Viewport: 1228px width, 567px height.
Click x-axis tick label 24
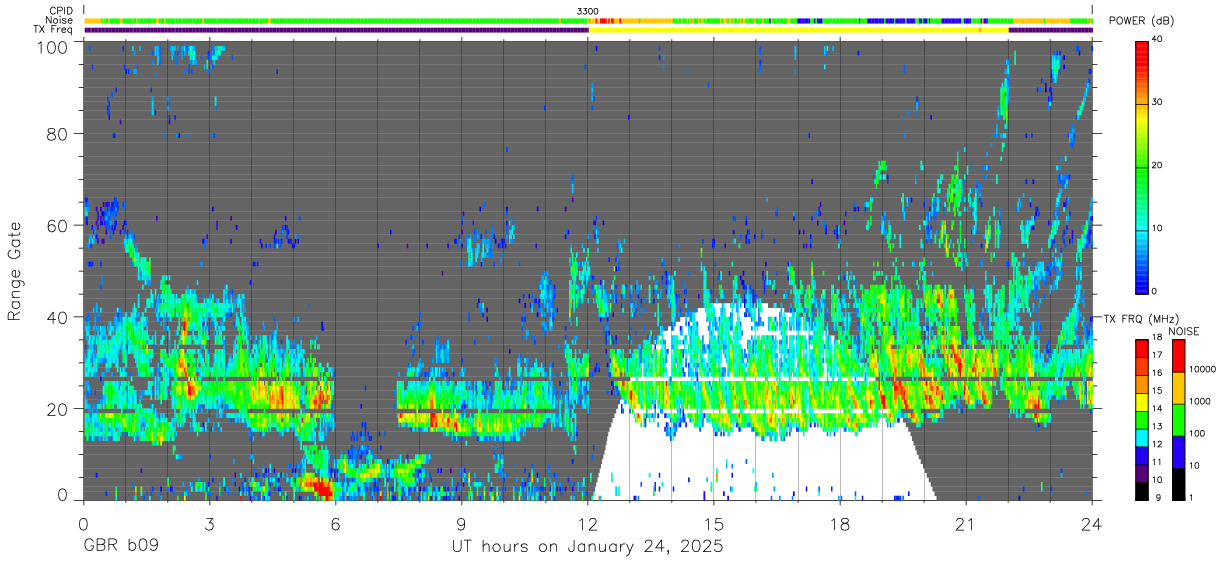point(1092,524)
